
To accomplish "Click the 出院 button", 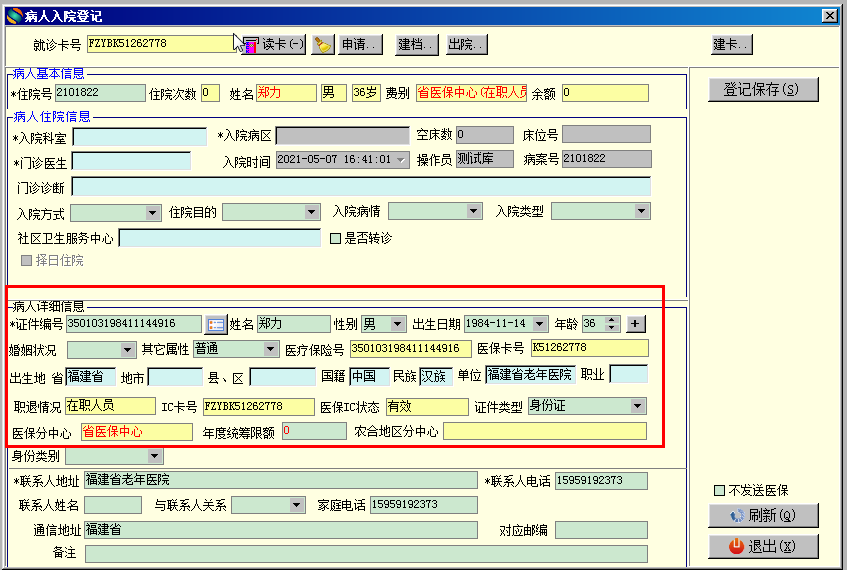I will click(x=466, y=44).
